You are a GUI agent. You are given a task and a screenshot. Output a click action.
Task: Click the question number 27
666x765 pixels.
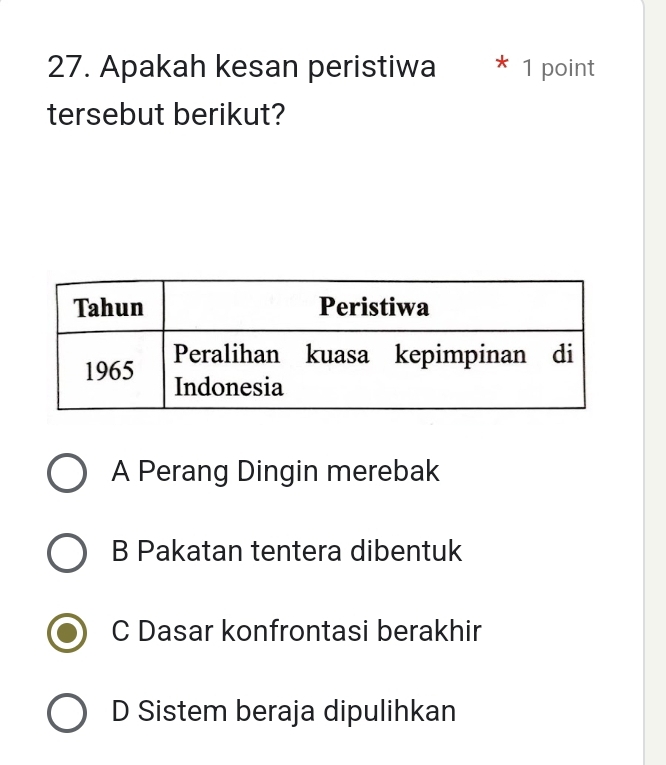68,68
